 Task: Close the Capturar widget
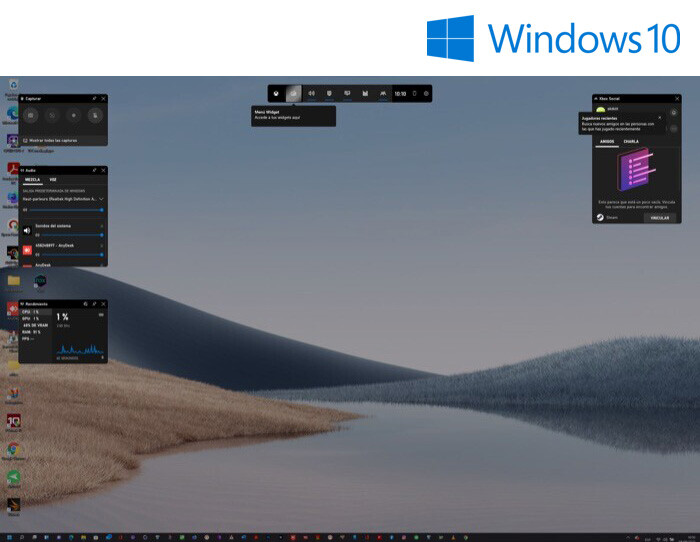pos(104,98)
